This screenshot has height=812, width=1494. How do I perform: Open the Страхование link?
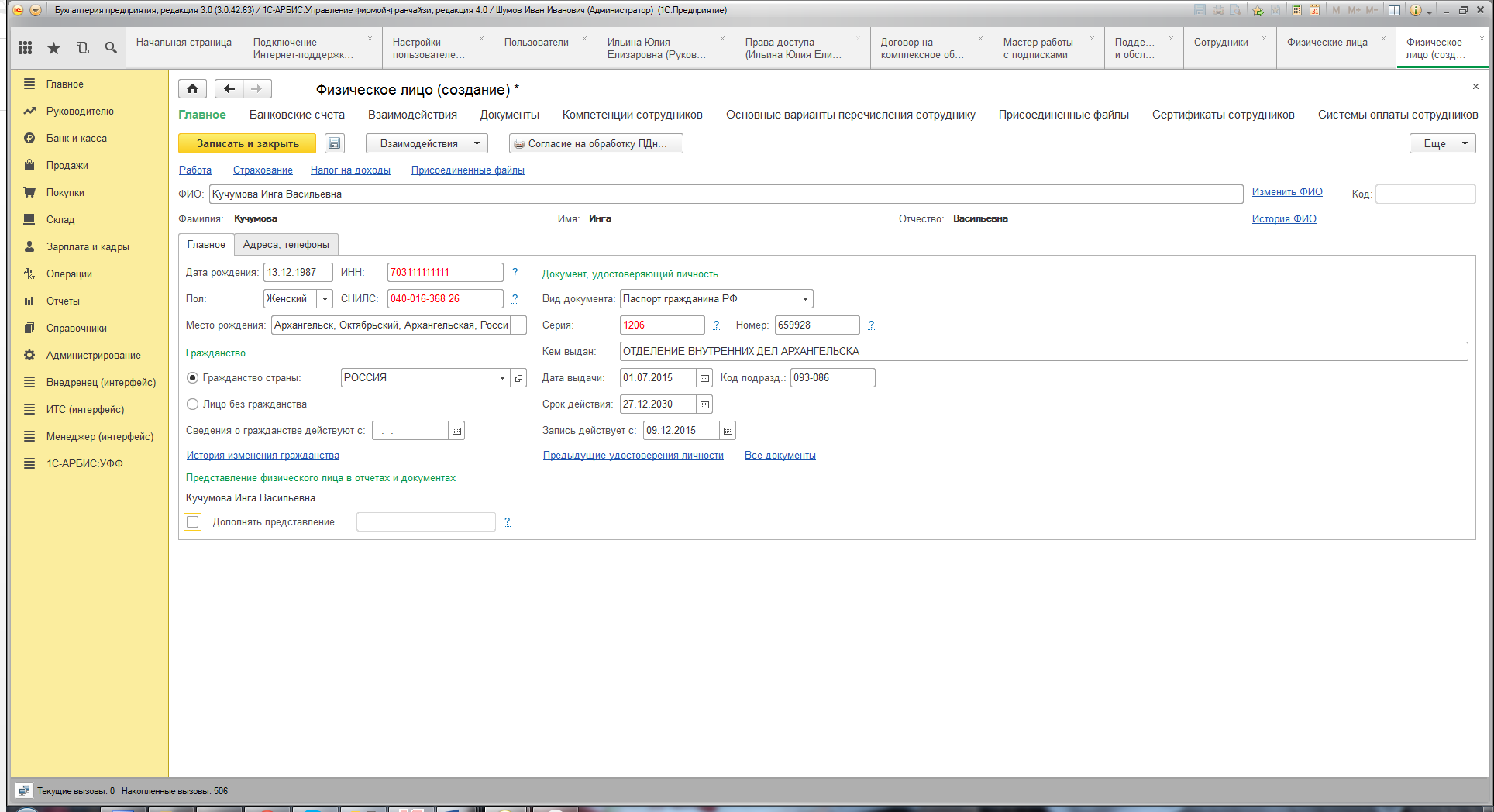pyautogui.click(x=263, y=170)
